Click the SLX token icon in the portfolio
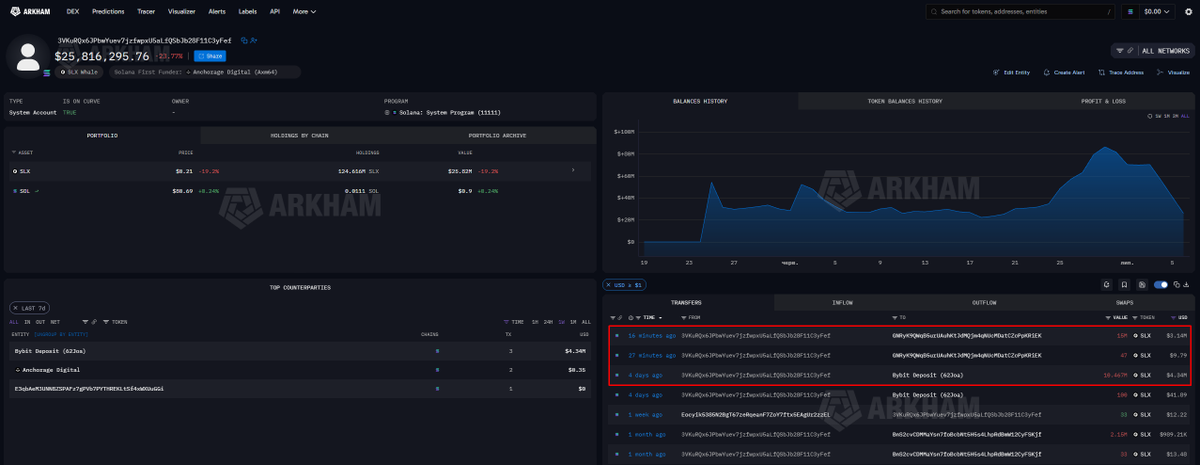 14,171
